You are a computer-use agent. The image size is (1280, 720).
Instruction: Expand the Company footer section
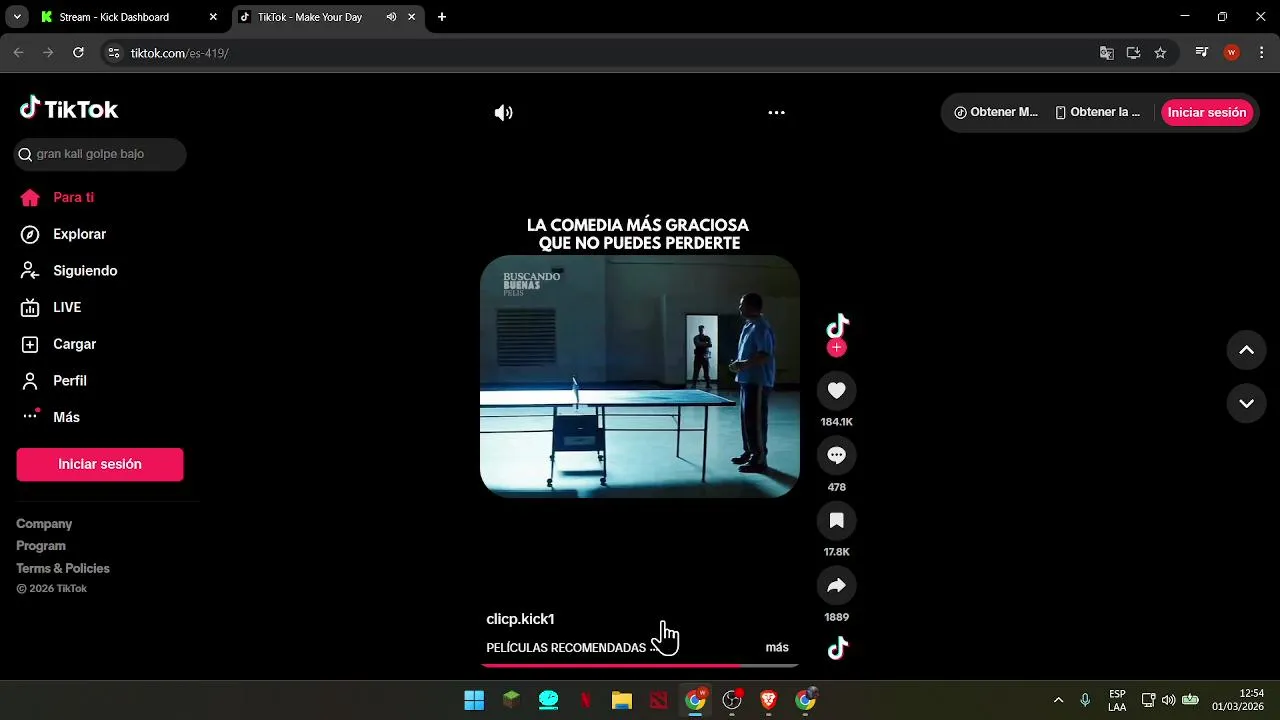point(44,524)
